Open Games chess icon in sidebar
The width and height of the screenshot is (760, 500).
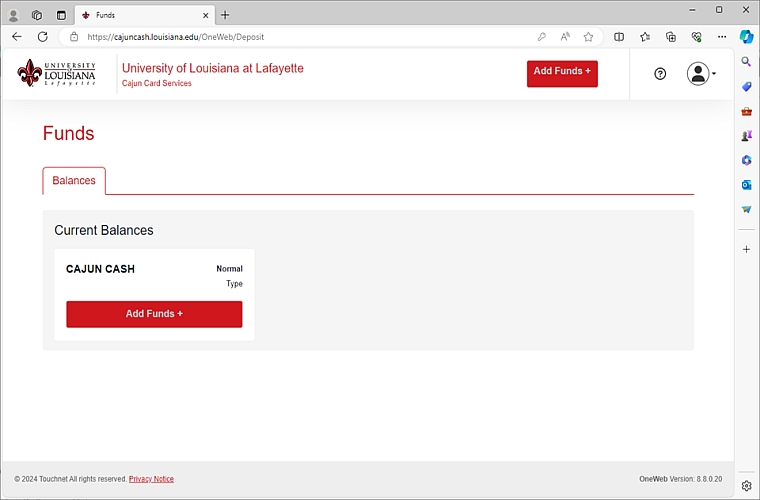click(746, 136)
